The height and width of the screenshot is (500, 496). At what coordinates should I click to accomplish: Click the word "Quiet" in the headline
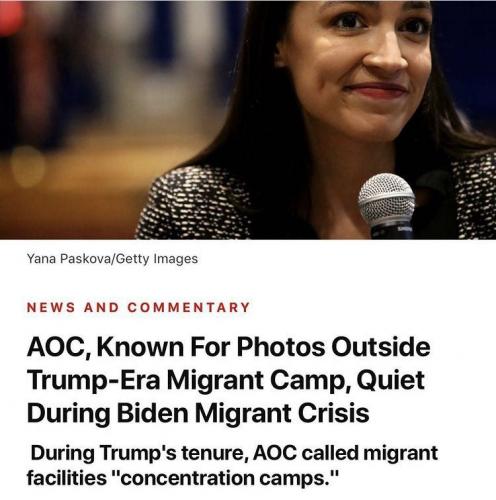click(x=391, y=381)
